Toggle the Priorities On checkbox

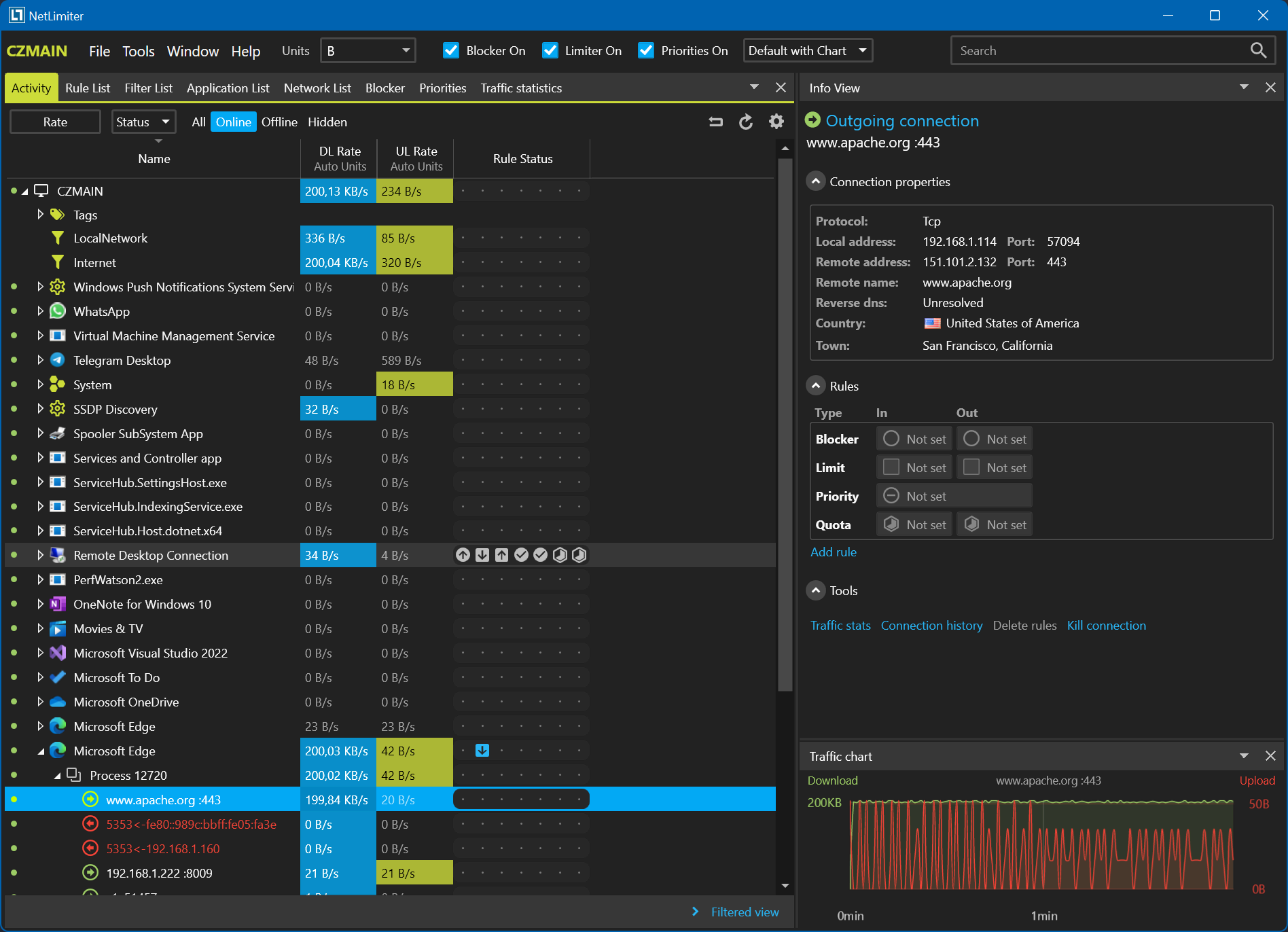point(646,50)
